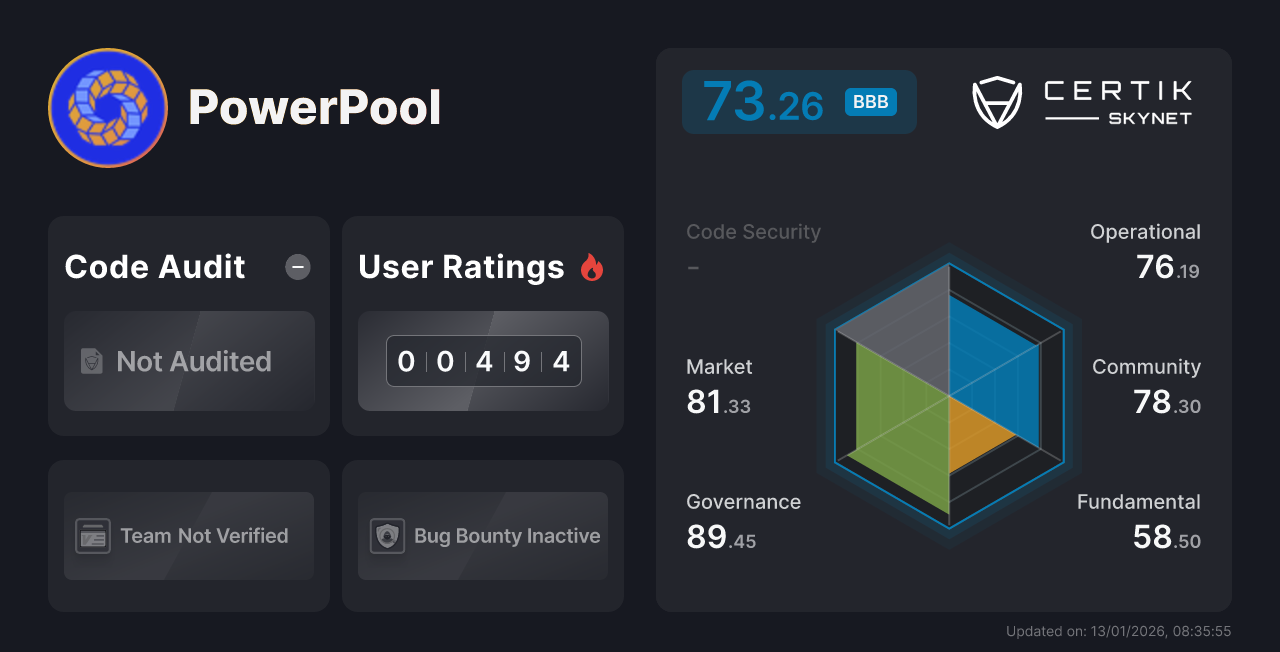Click the fire icon next to User Ratings
Image resolution: width=1280 pixels, height=652 pixels.
coord(592,266)
